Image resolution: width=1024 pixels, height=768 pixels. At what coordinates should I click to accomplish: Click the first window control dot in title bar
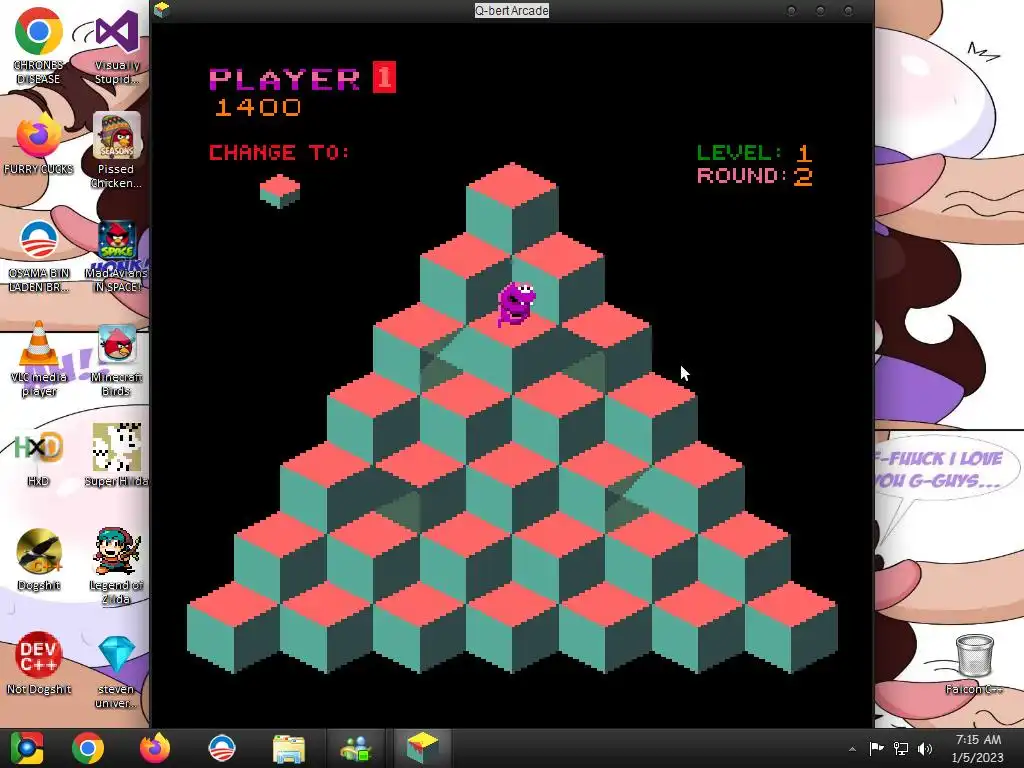[x=792, y=10]
